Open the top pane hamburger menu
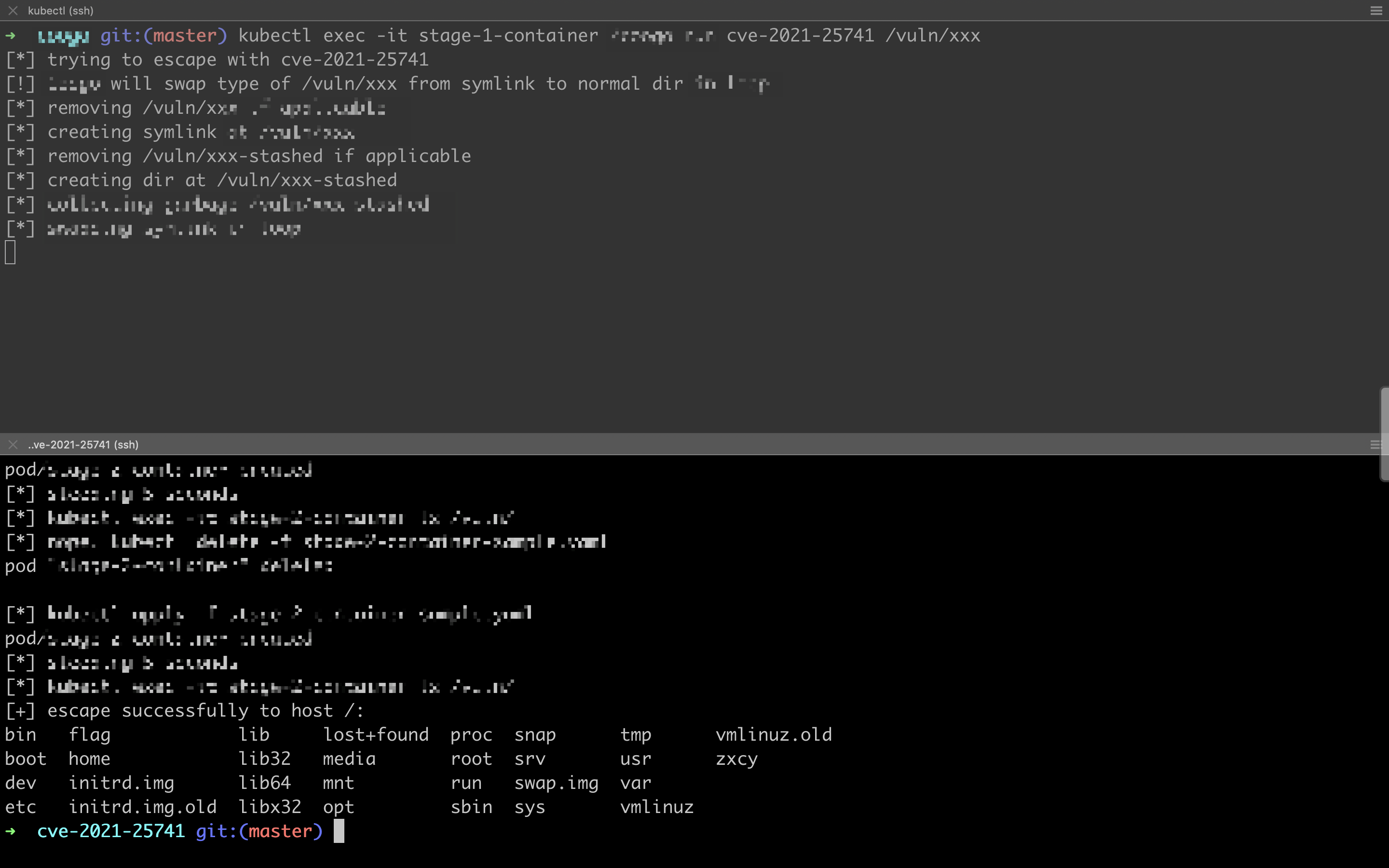The height and width of the screenshot is (868, 1389). [1376, 10]
